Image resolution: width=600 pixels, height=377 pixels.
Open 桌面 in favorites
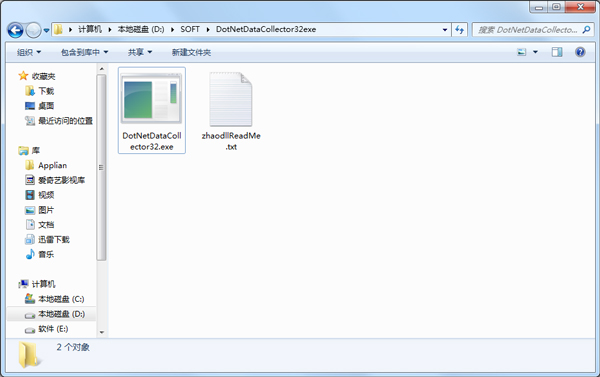click(x=46, y=106)
